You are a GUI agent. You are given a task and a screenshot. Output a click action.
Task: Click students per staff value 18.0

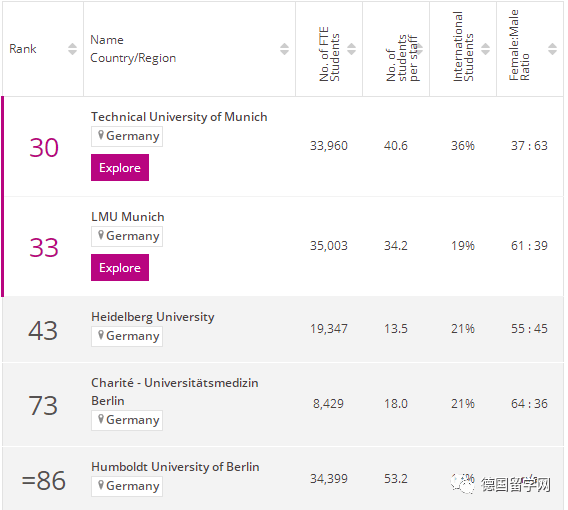point(396,404)
